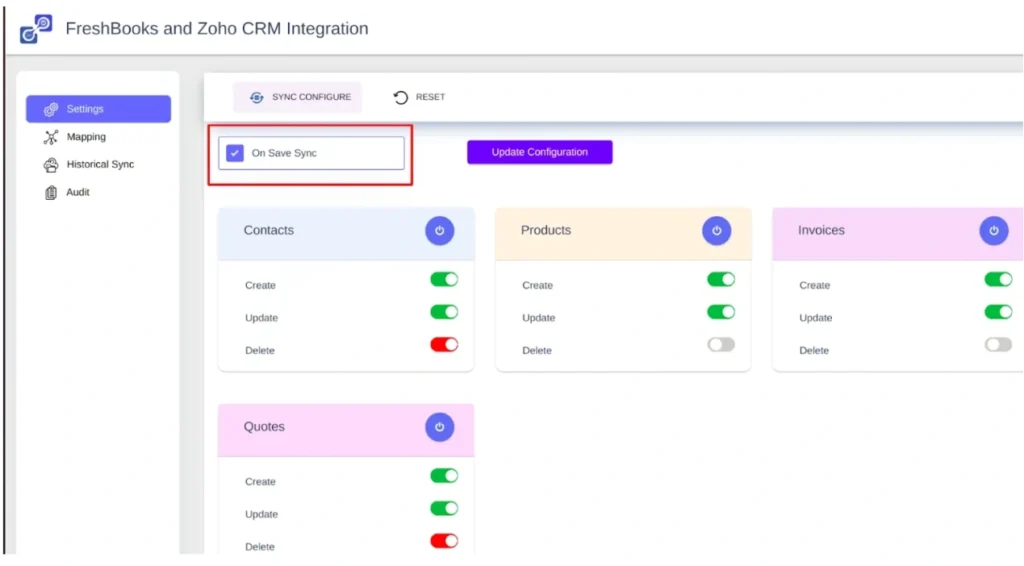This screenshot has height=566, width=1024.
Task: Disable Products Create toggle
Action: 721,279
